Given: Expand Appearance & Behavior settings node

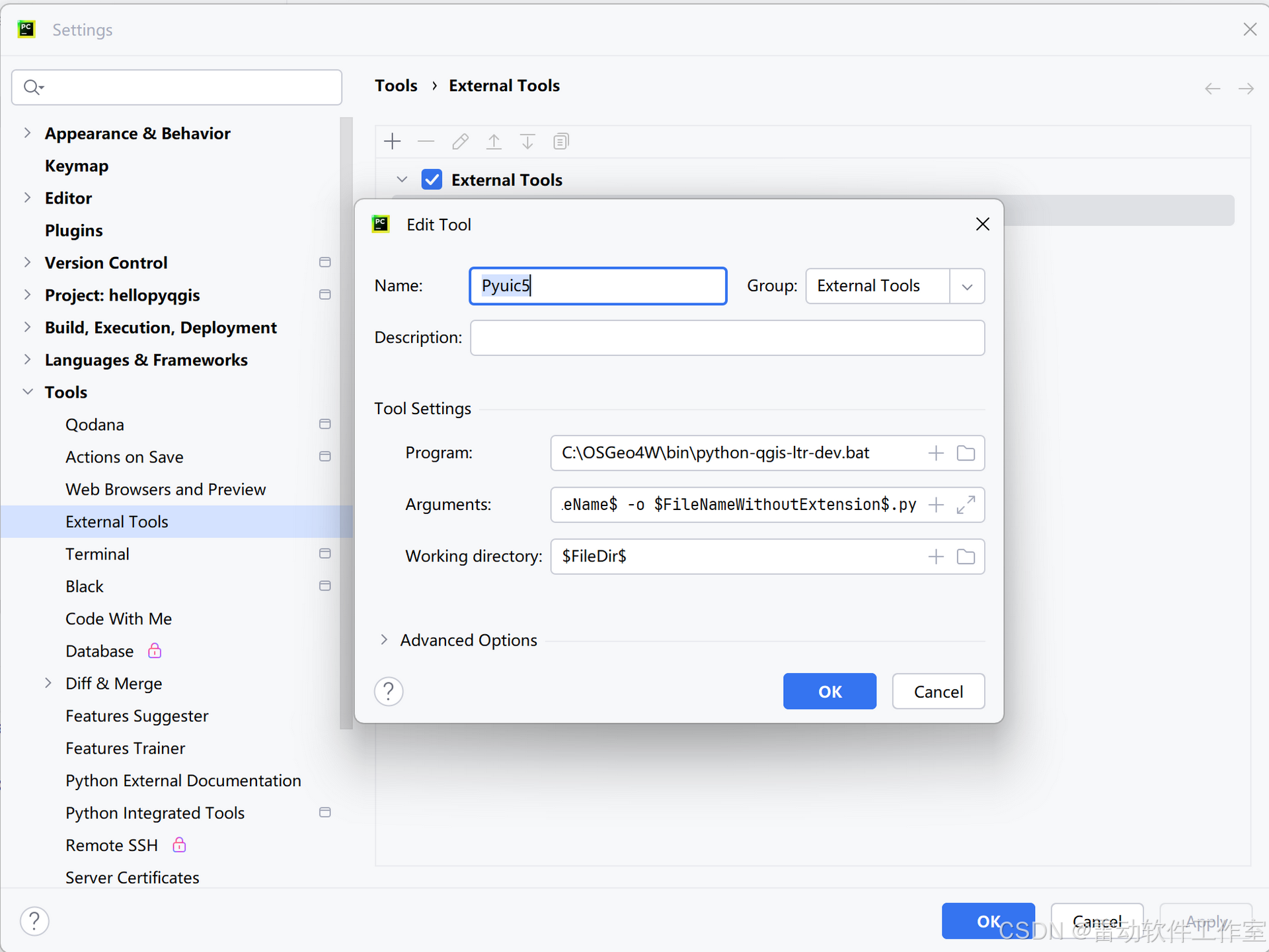Looking at the screenshot, I should 27,133.
